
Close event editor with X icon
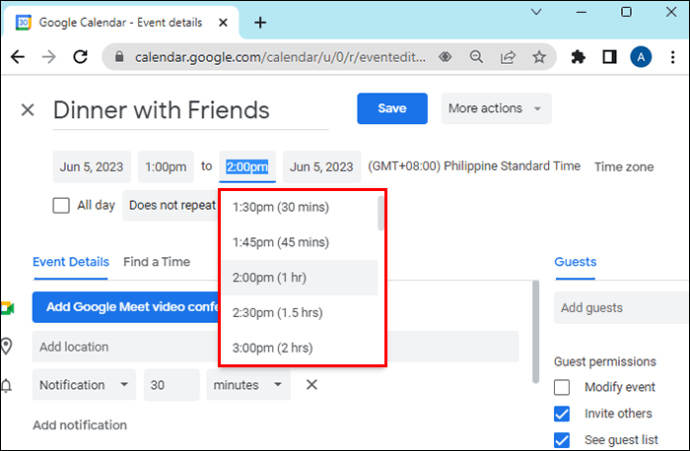(27, 110)
